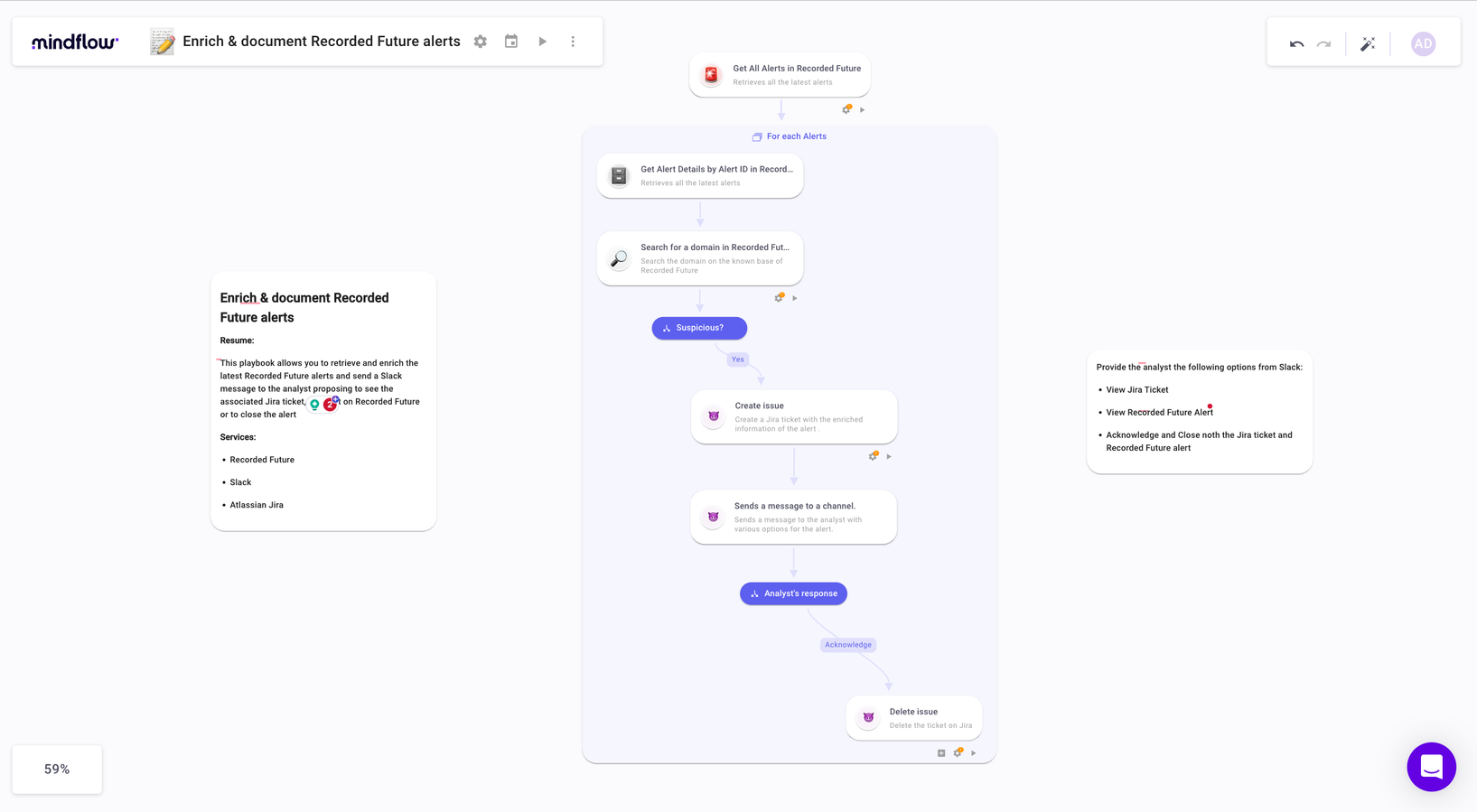Run the playbook with the header play button
Image resolution: width=1477 pixels, height=812 pixels.
[x=542, y=42]
